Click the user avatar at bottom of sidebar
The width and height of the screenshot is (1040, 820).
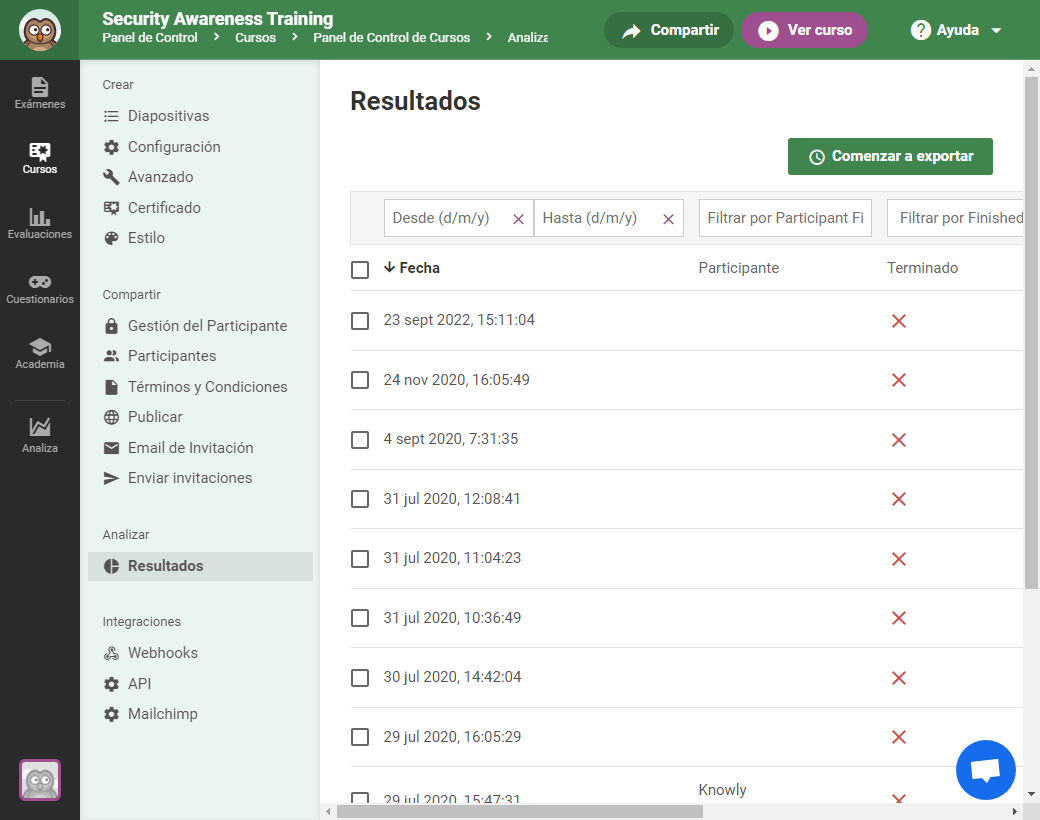[40, 780]
